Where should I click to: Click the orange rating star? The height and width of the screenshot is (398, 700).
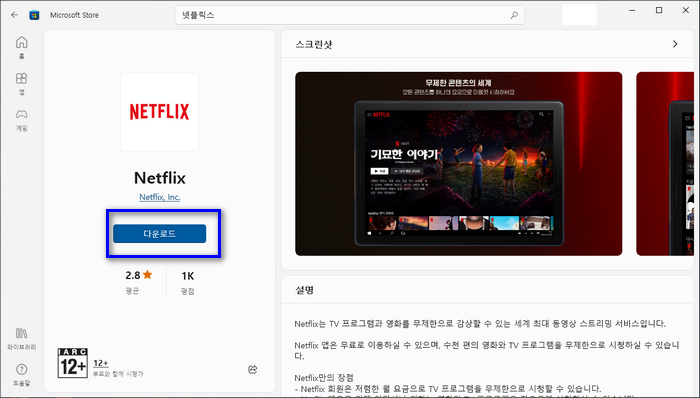[x=148, y=275]
